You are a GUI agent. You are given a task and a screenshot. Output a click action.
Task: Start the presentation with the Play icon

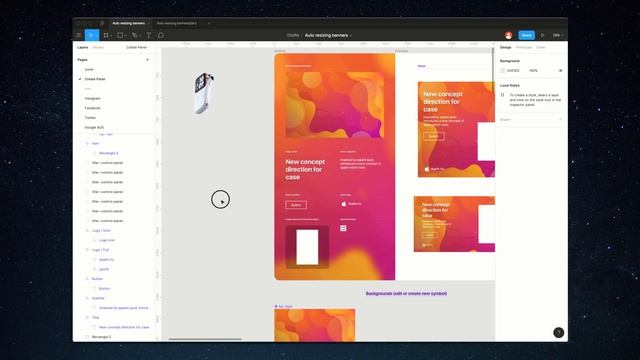pyautogui.click(x=542, y=36)
